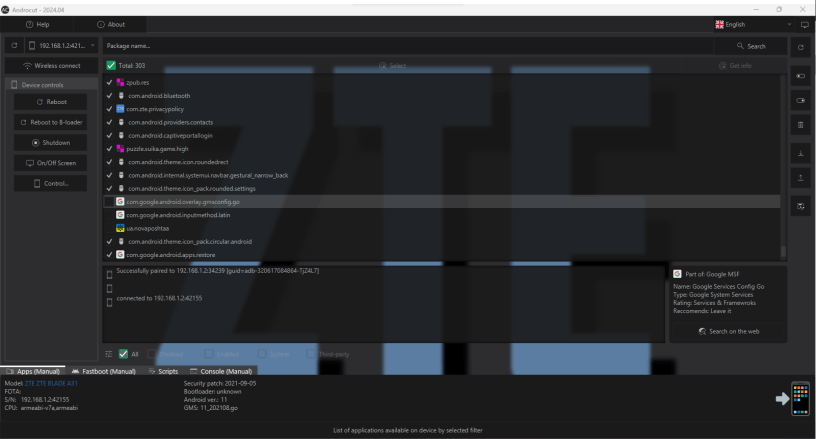Click the Get info button
The image size is (816, 439).
(x=735, y=66)
